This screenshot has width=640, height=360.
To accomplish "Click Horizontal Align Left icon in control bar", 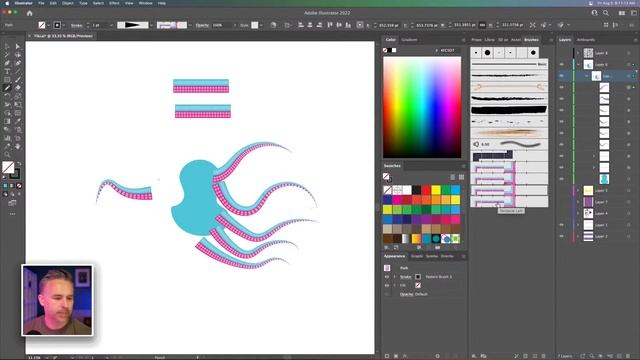I will pyautogui.click(x=301, y=25).
